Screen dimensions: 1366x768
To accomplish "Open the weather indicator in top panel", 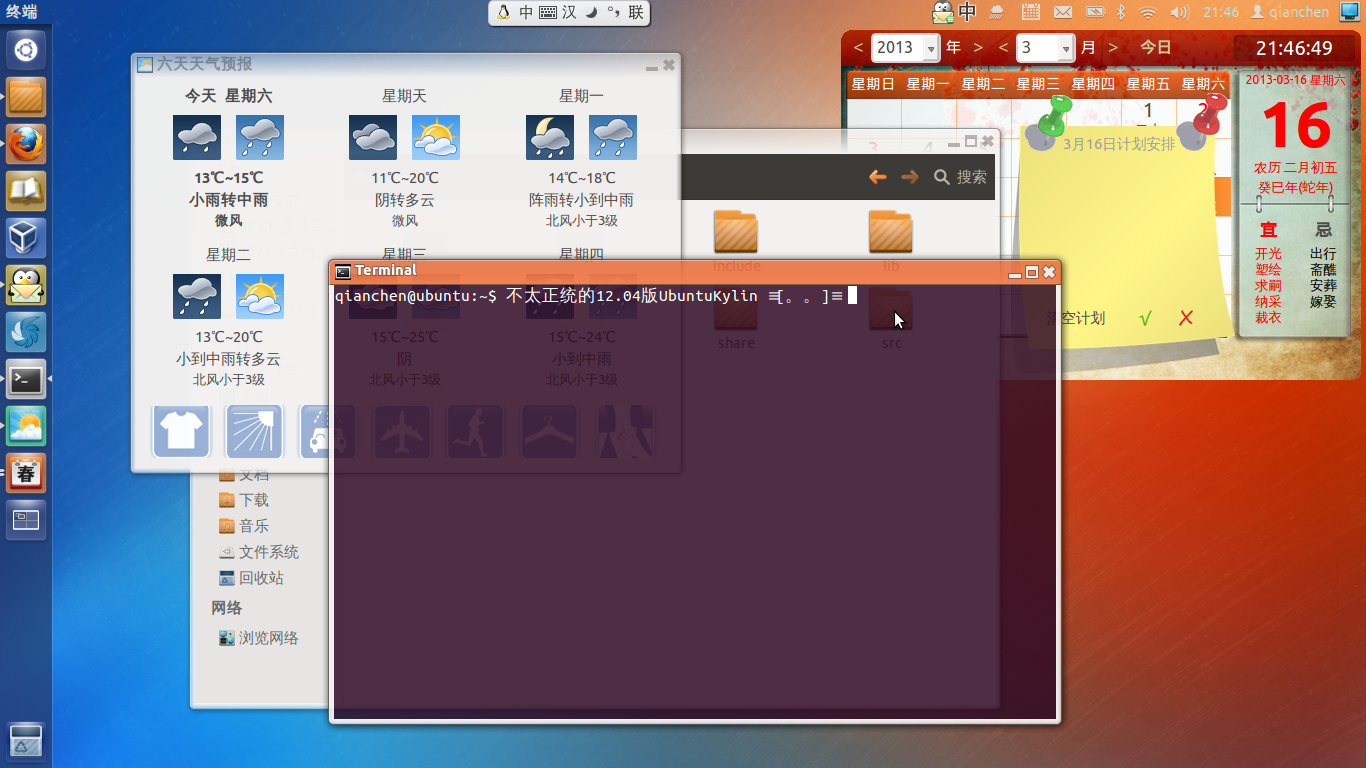I will [x=996, y=12].
